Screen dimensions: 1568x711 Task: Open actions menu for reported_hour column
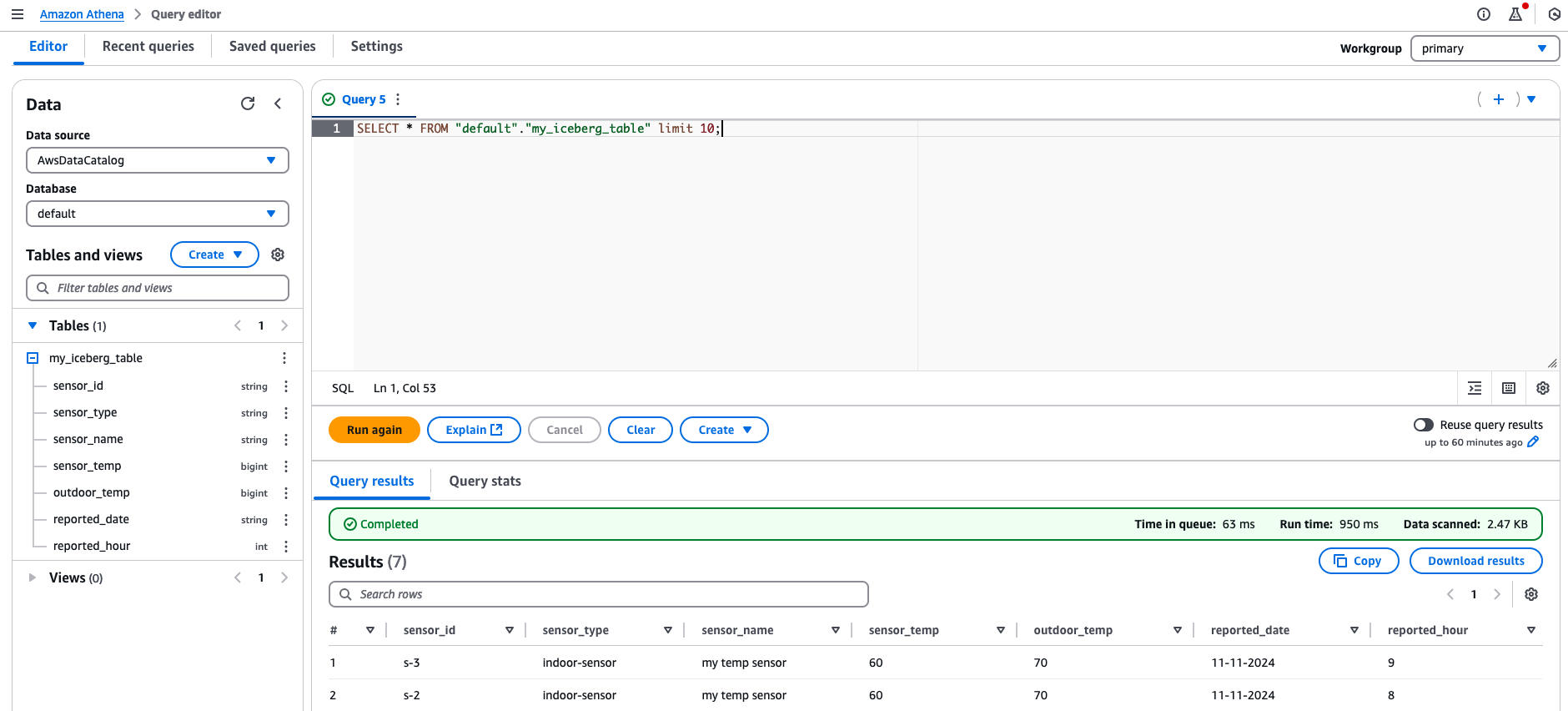point(286,547)
